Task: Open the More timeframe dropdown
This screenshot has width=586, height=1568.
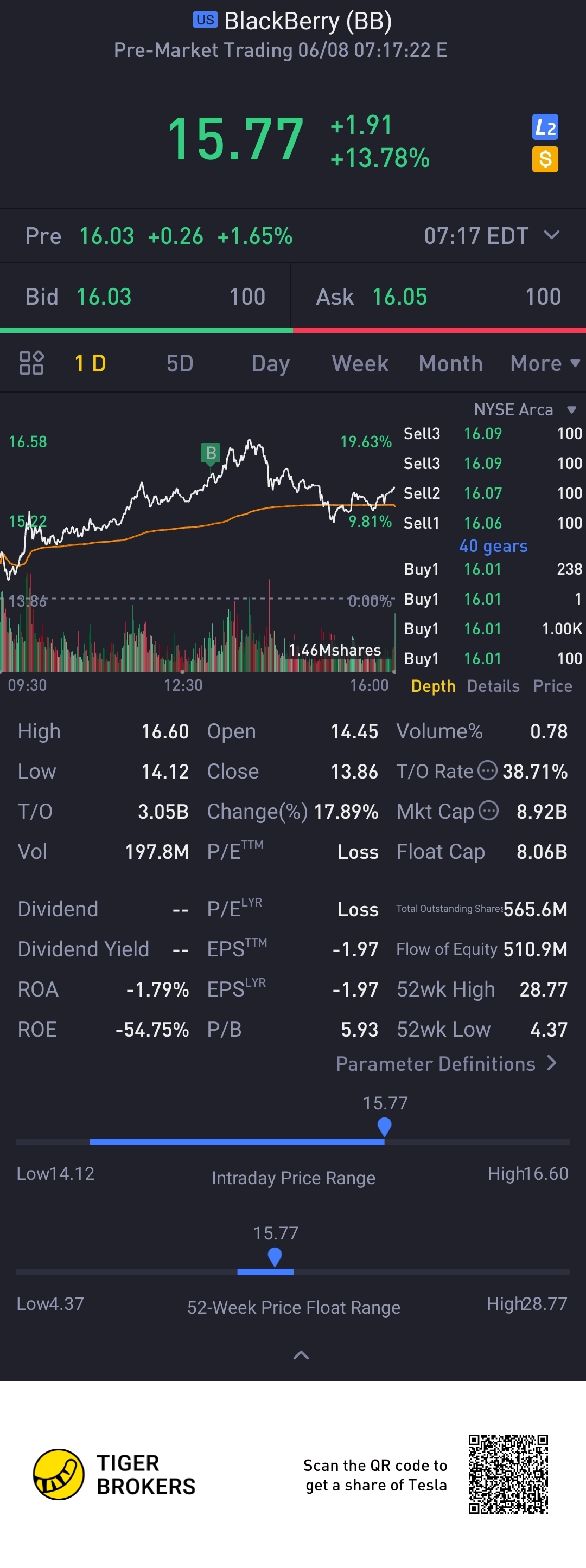Action: tap(545, 363)
